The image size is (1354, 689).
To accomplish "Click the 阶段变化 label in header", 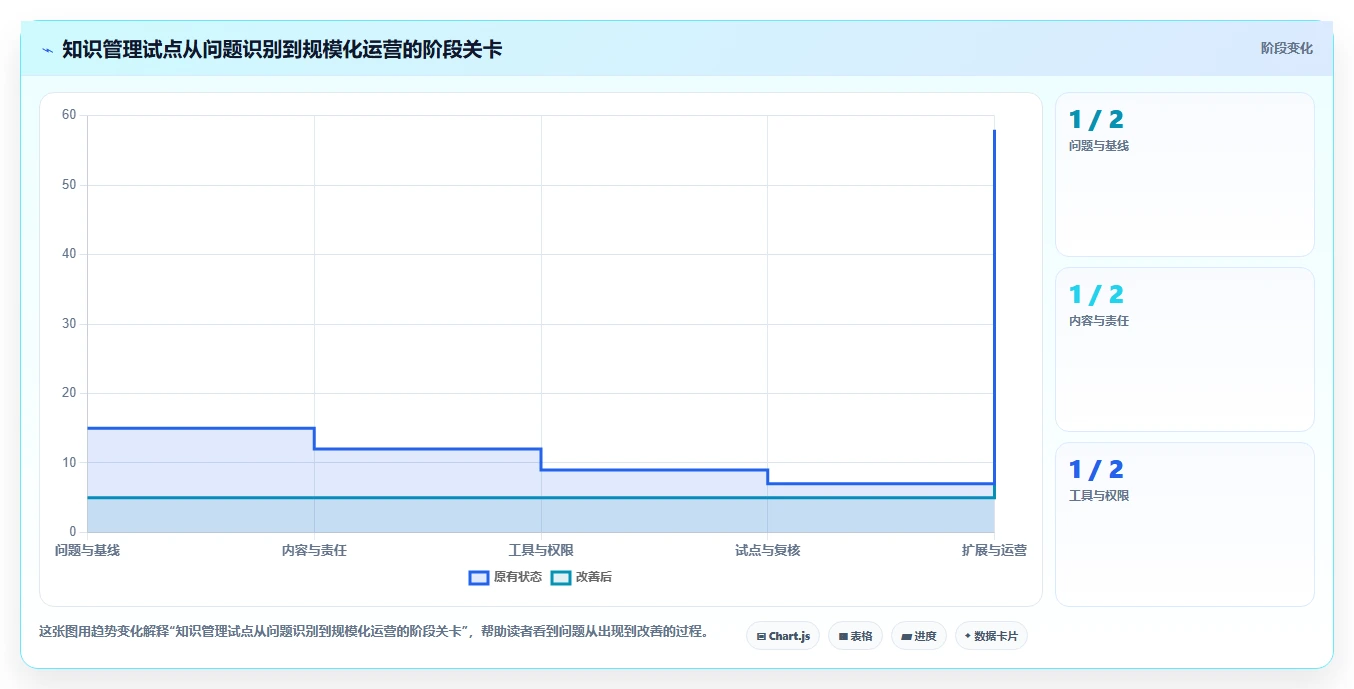I will pyautogui.click(x=1286, y=48).
